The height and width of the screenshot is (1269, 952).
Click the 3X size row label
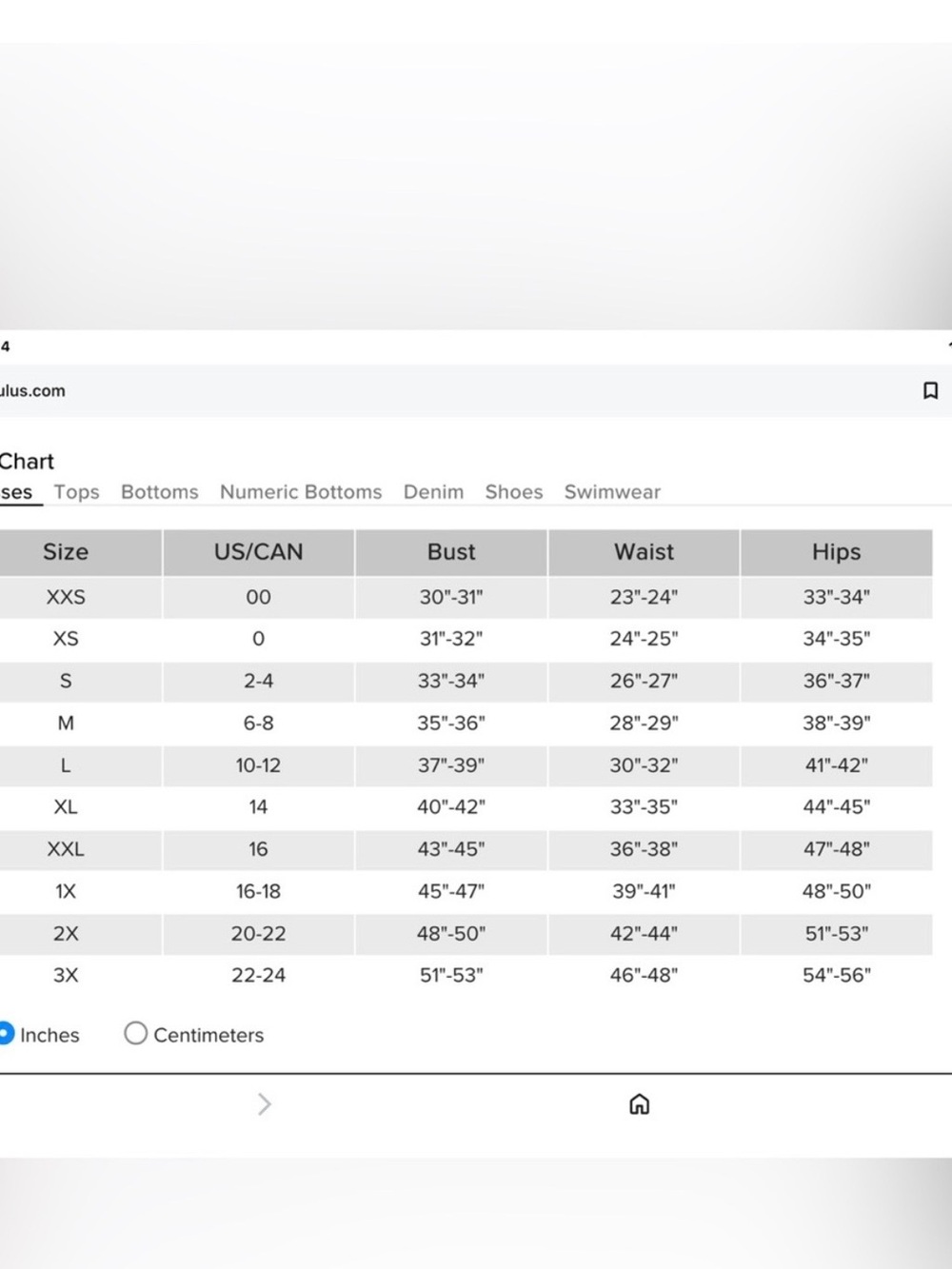(x=66, y=975)
